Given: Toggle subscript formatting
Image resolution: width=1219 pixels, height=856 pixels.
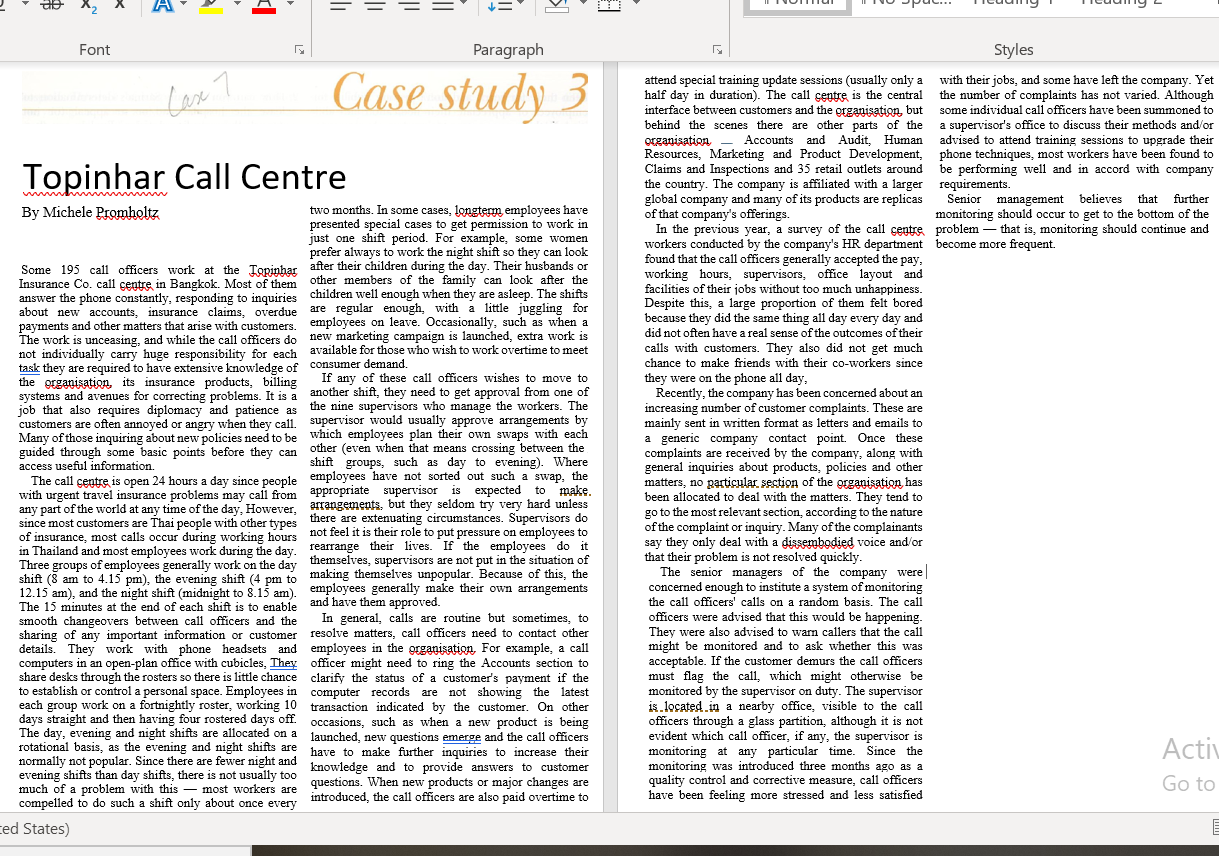Looking at the screenshot, I should 88,5.
